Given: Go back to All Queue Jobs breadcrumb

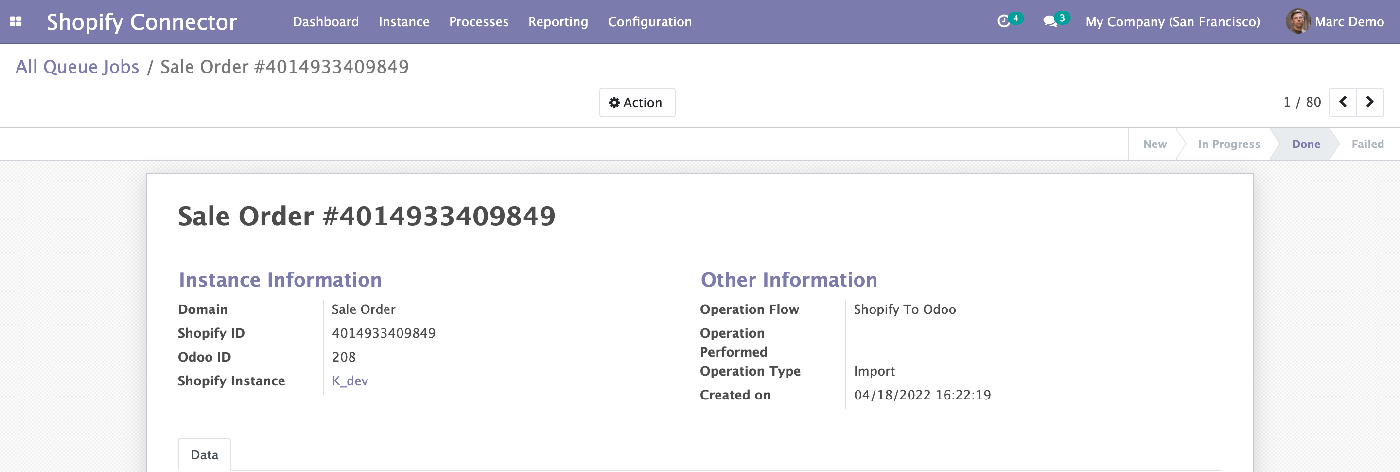Looking at the screenshot, I should 78,67.
